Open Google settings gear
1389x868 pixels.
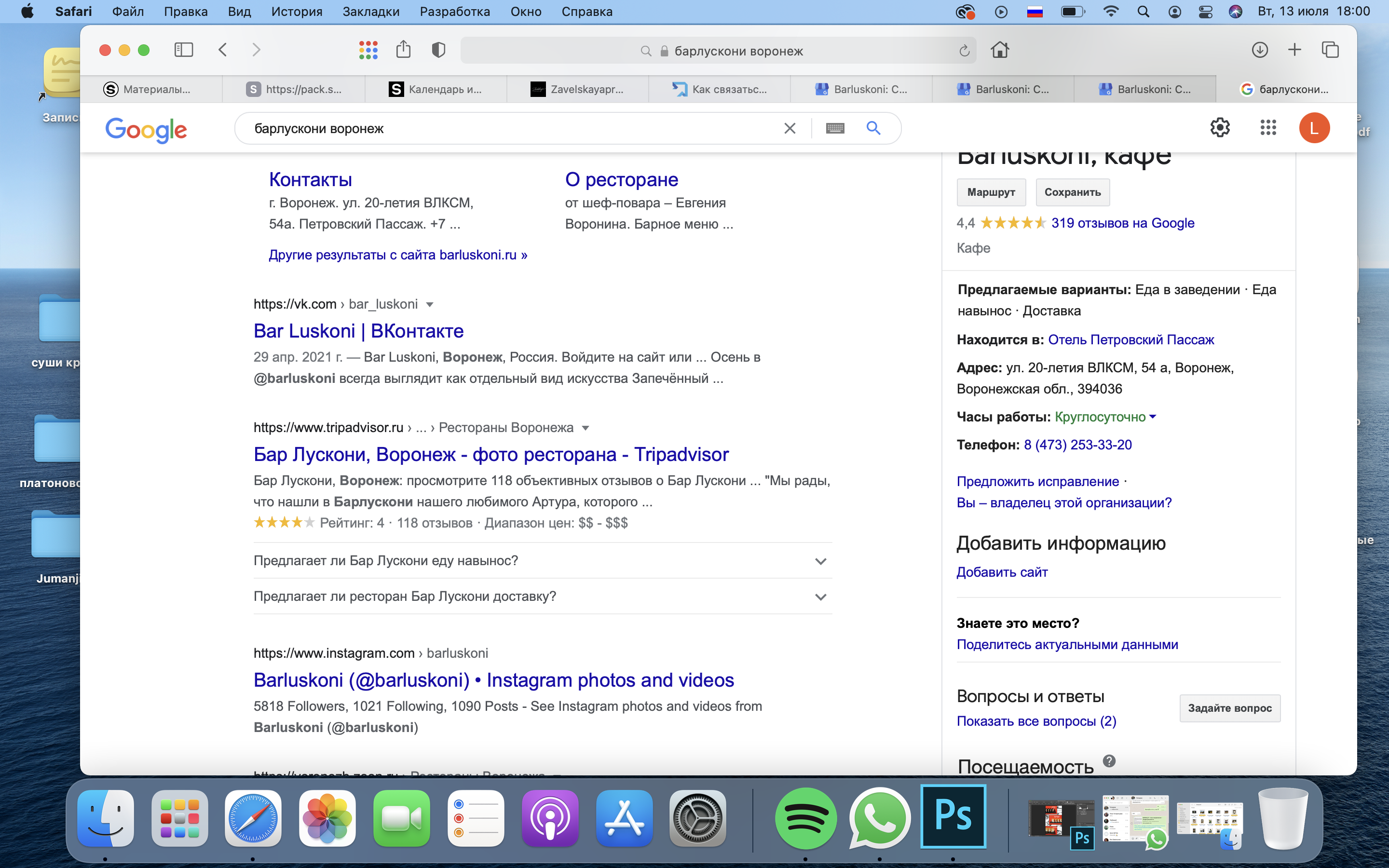(1220, 127)
